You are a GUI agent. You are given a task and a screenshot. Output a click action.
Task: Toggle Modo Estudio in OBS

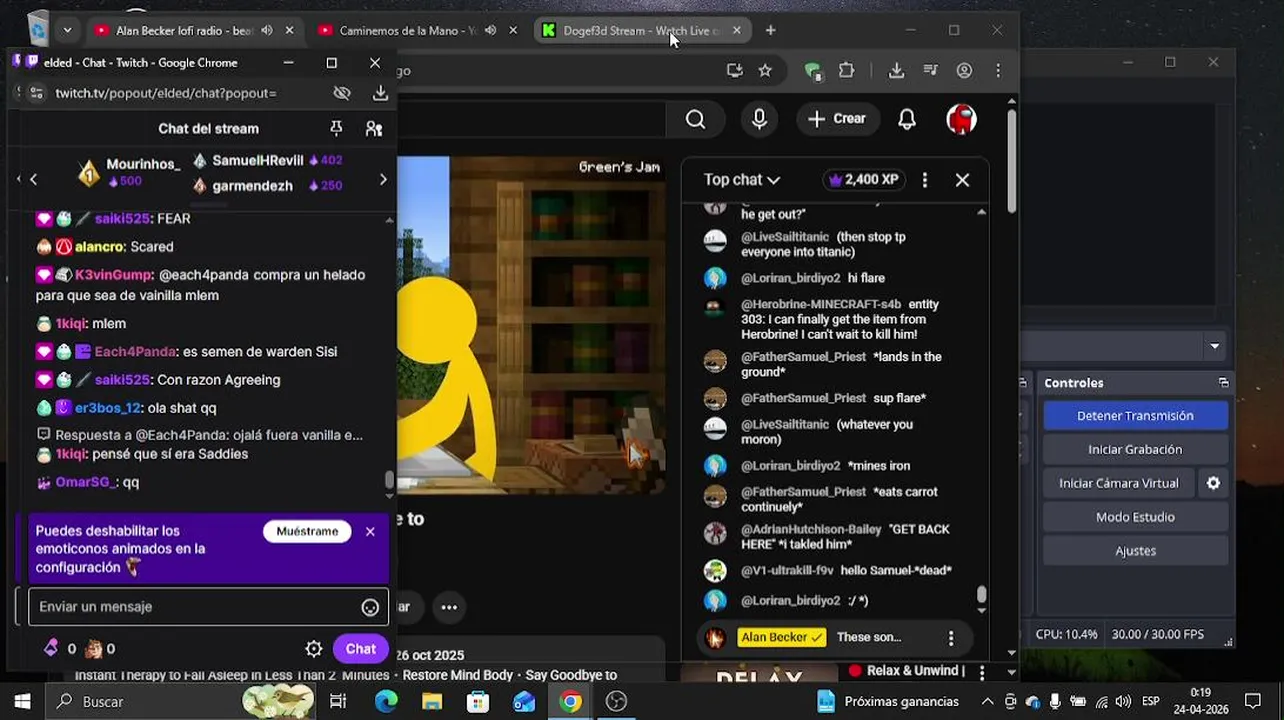coord(1135,517)
